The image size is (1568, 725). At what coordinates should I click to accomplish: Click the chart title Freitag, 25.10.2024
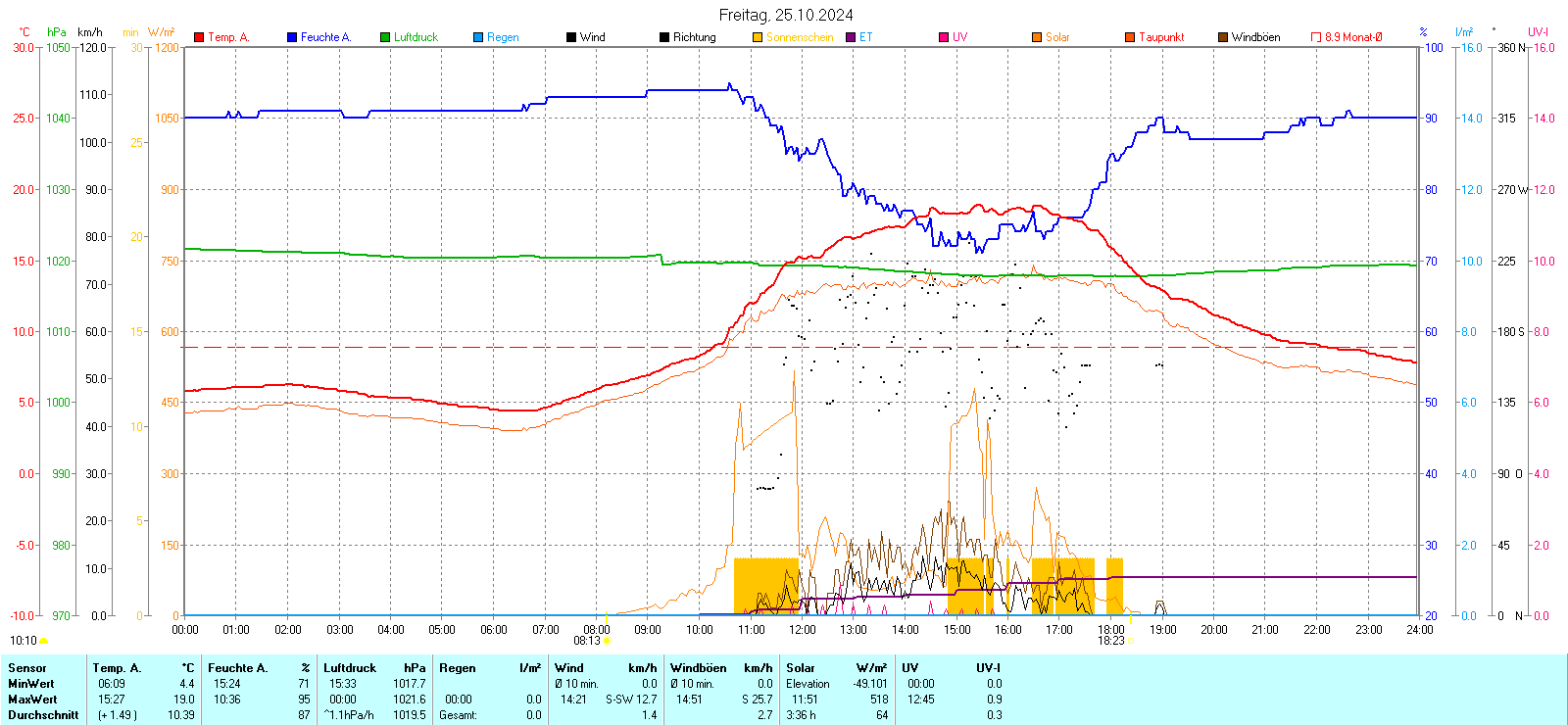click(x=786, y=15)
